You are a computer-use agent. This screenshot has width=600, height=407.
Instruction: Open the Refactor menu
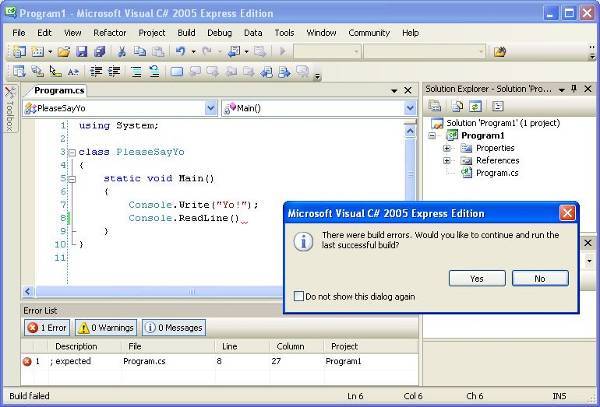click(x=110, y=33)
